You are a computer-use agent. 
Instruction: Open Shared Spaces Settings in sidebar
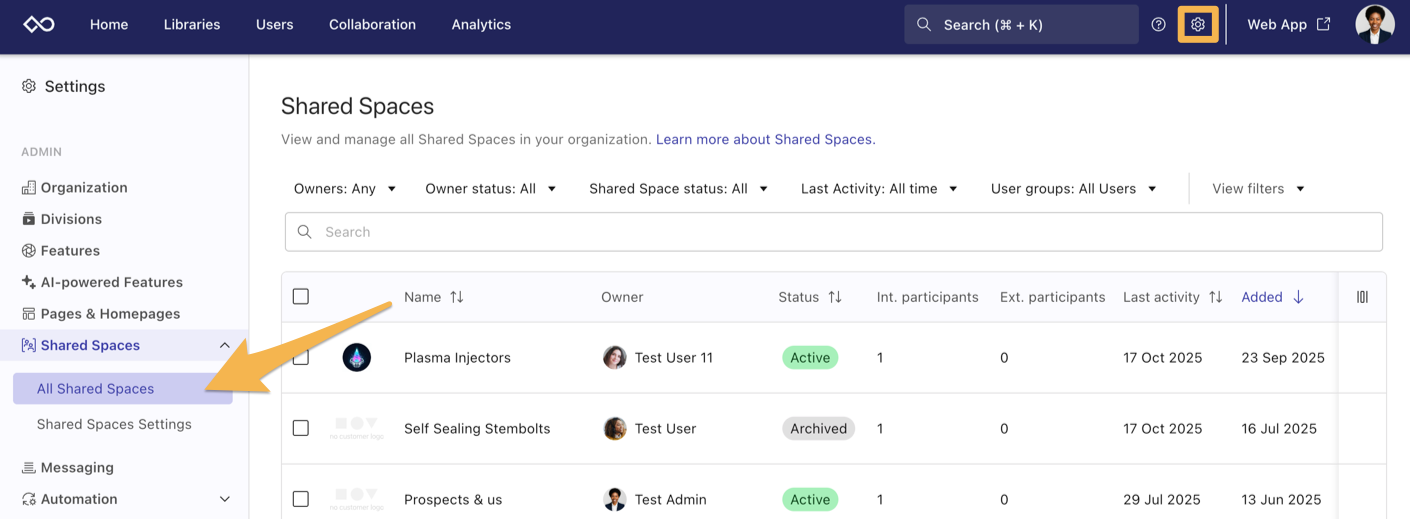point(114,424)
